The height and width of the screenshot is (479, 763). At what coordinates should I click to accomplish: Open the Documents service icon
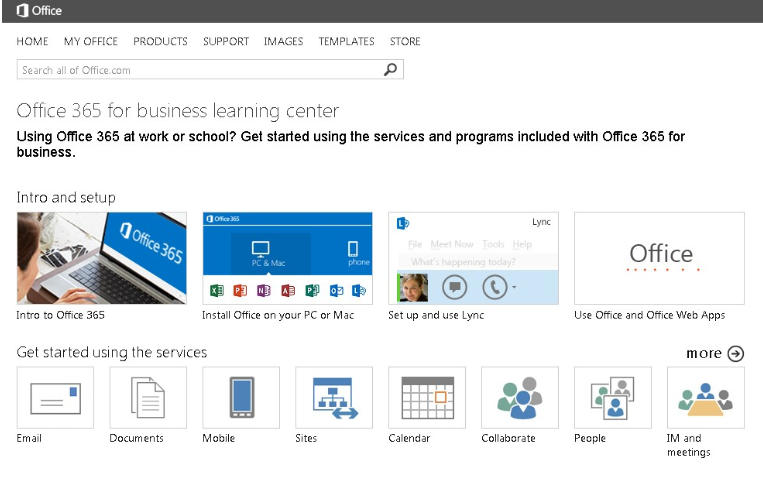tap(148, 398)
